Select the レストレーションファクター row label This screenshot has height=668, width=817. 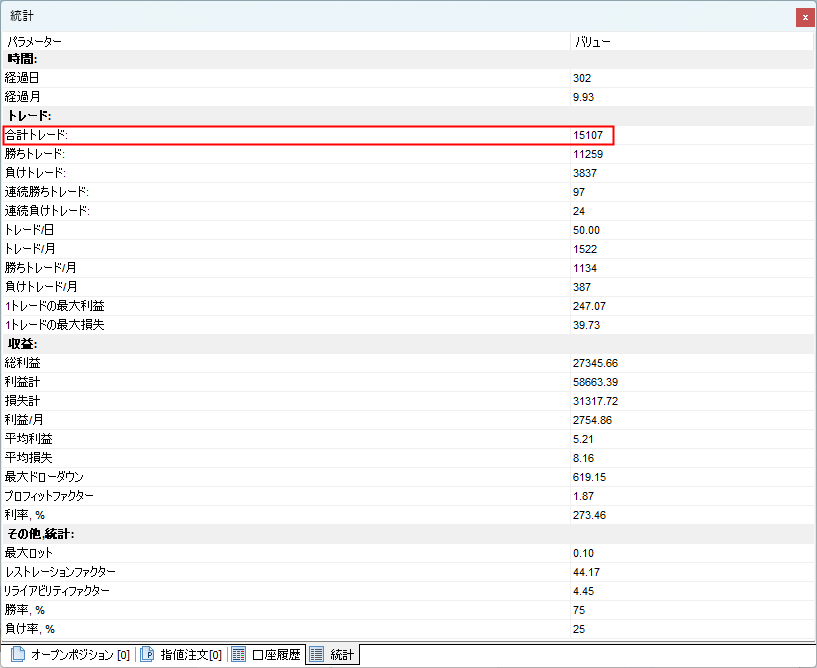pos(60,572)
